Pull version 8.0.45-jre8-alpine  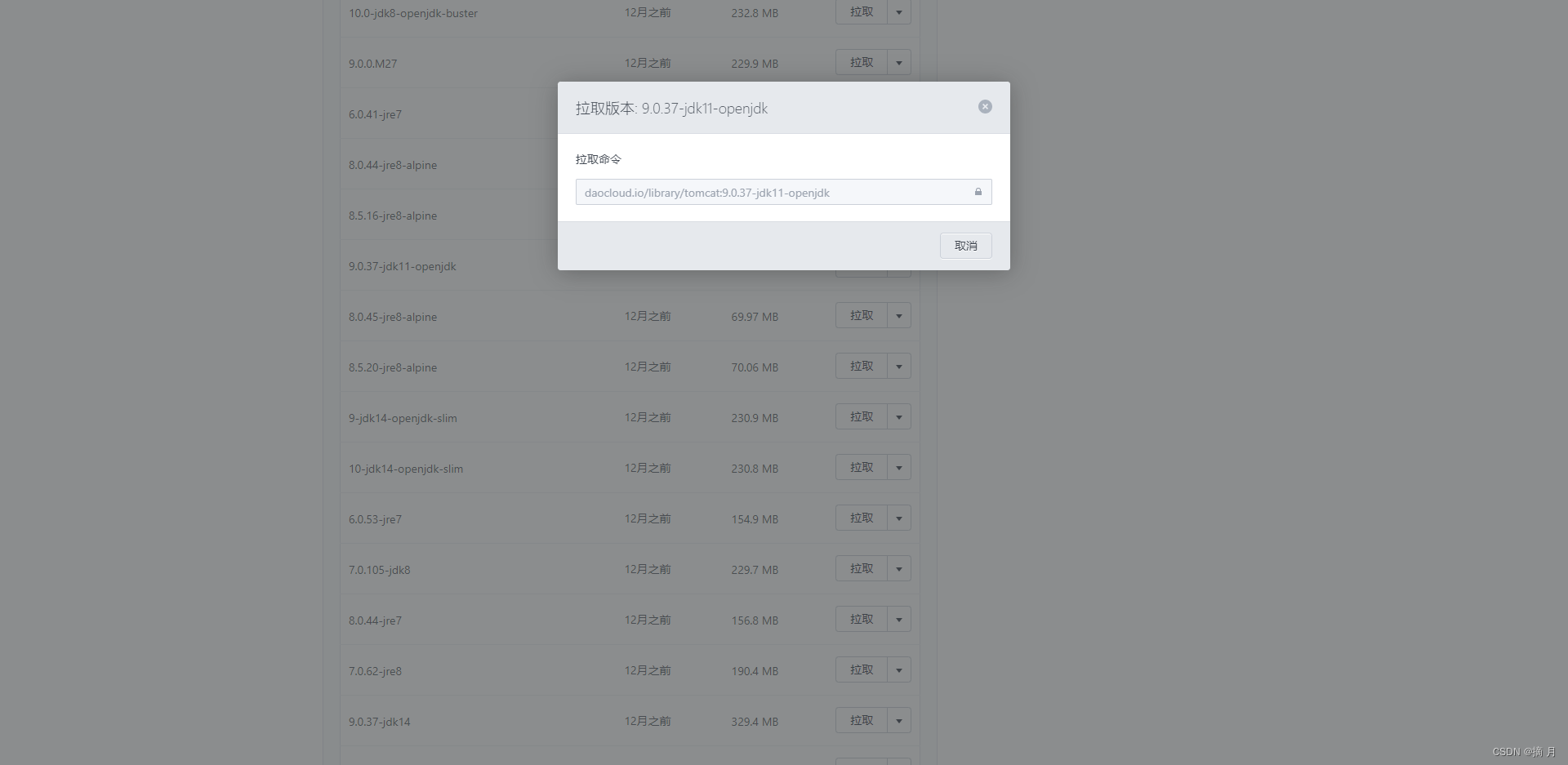coord(861,316)
